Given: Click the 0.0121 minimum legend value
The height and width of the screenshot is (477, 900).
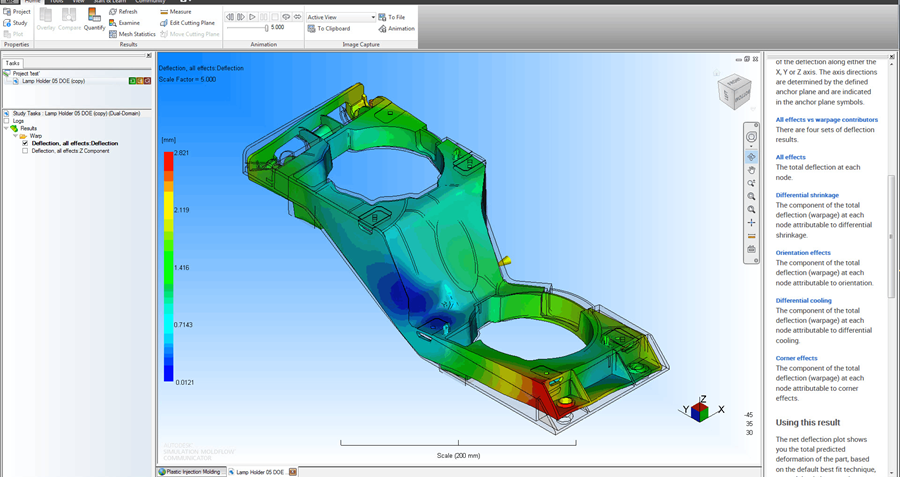Looking at the screenshot, I should pos(184,382).
